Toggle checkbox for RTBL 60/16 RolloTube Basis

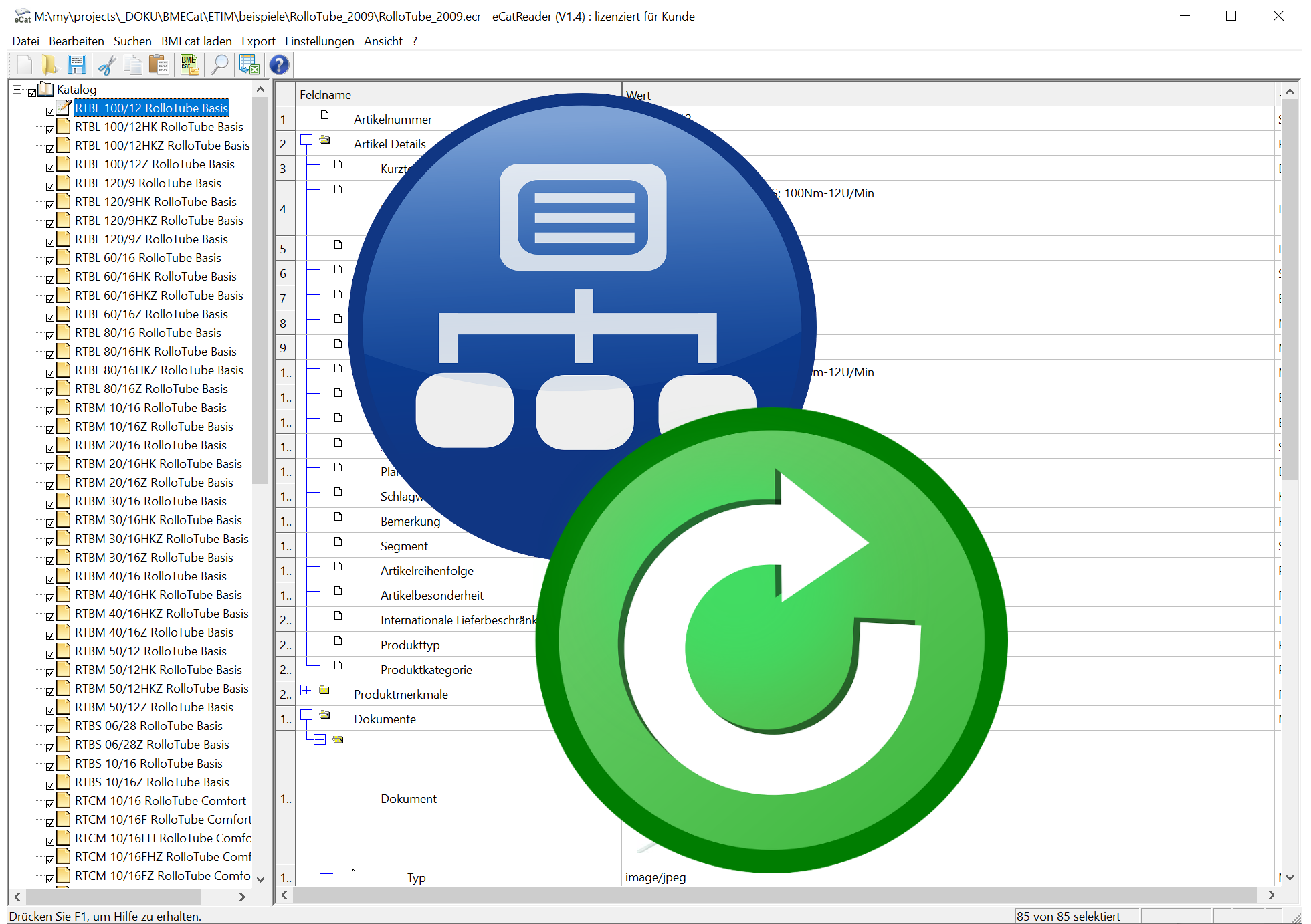click(x=50, y=261)
